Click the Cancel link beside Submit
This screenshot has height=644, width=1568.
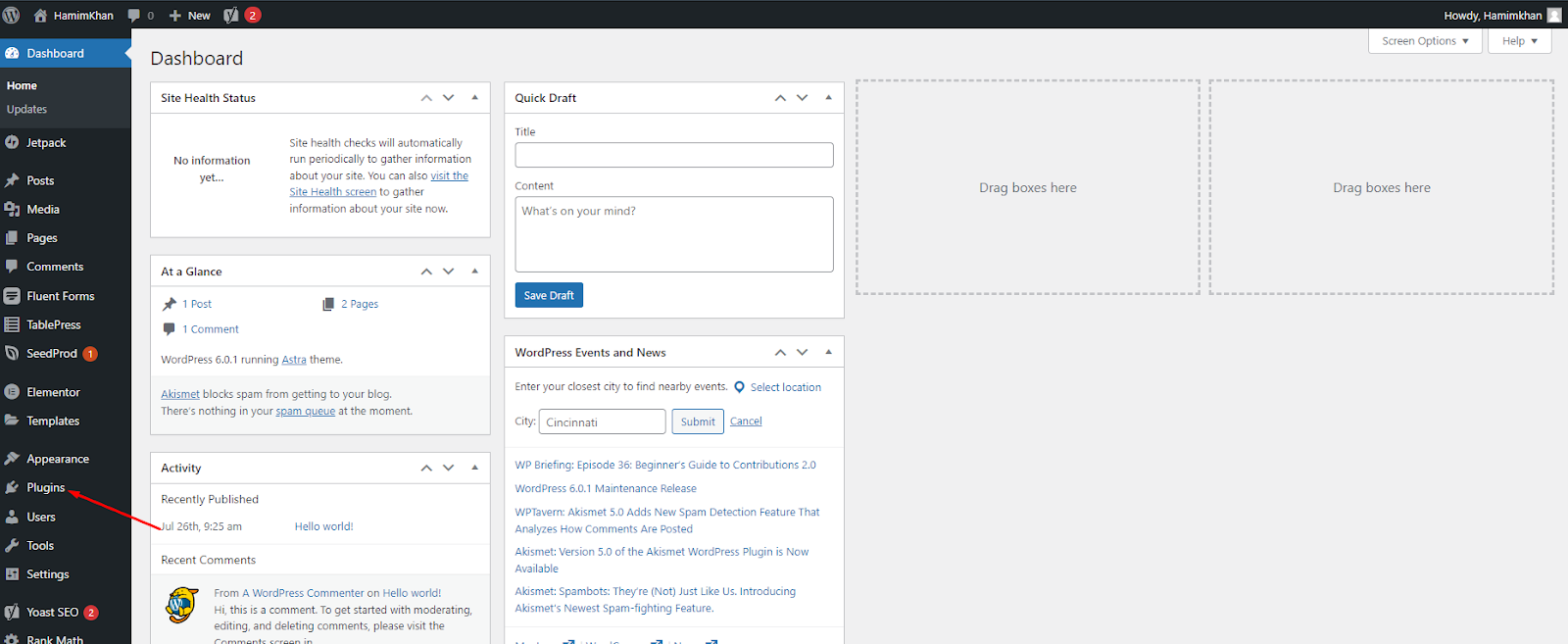click(746, 421)
